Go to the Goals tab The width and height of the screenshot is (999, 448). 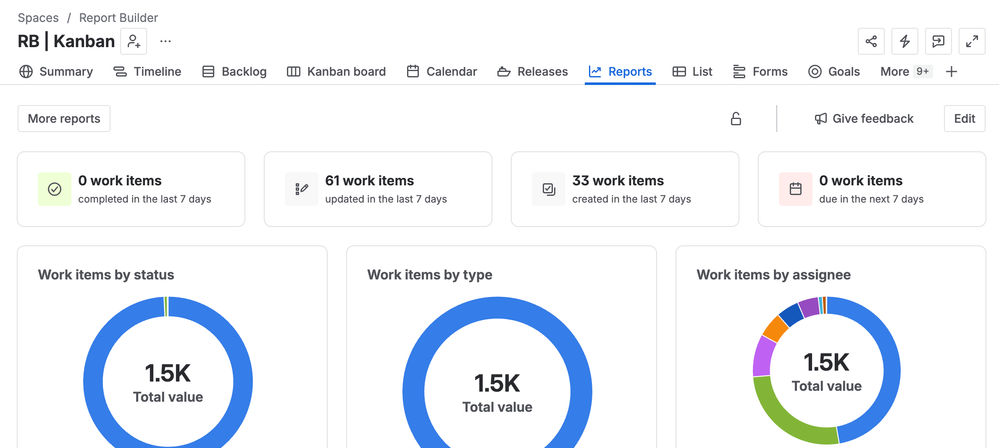click(834, 71)
